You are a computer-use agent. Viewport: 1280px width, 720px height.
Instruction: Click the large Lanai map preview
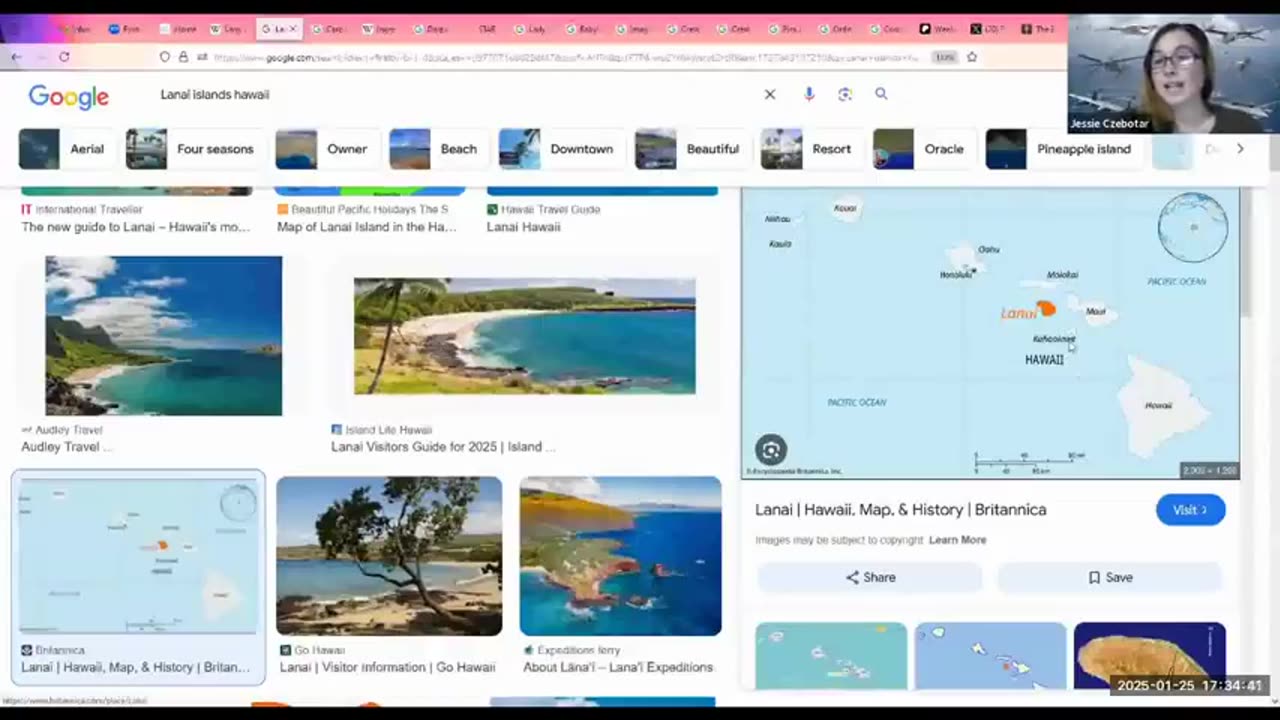click(x=990, y=333)
